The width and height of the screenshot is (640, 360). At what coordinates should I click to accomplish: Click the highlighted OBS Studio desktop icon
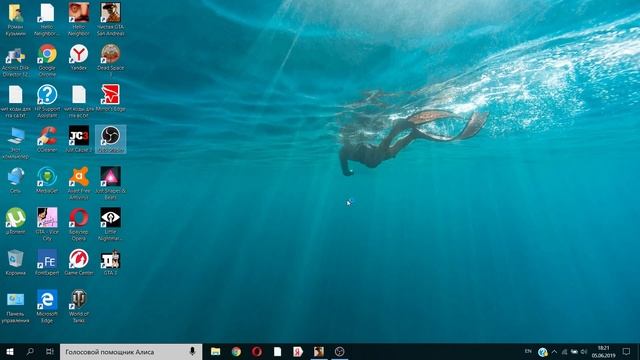point(111,139)
